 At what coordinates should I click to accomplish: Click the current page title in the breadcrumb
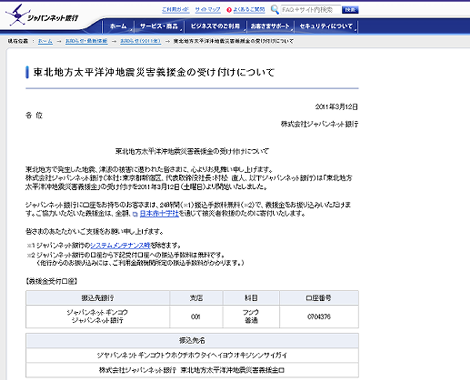234,41
